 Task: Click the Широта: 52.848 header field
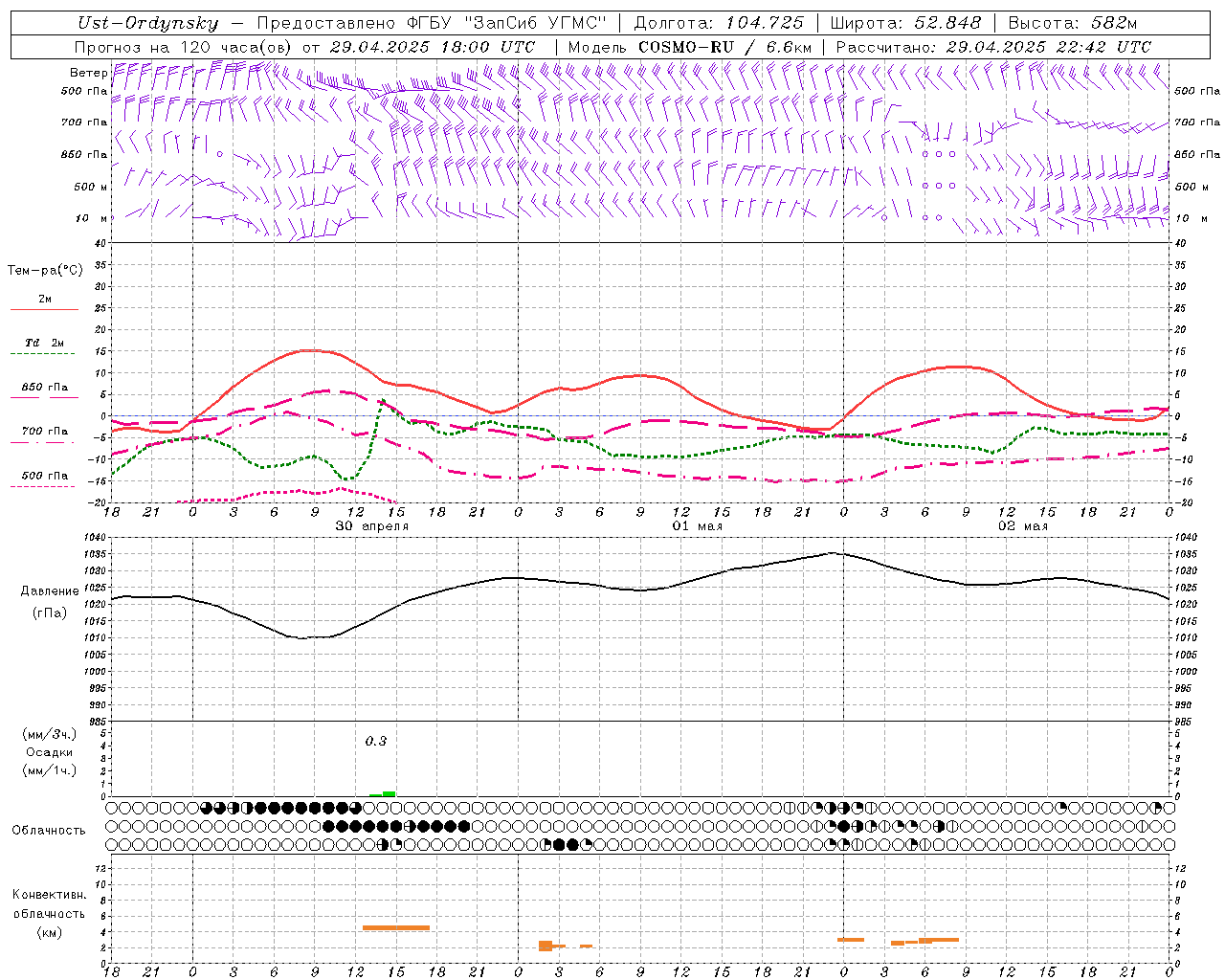click(905, 23)
